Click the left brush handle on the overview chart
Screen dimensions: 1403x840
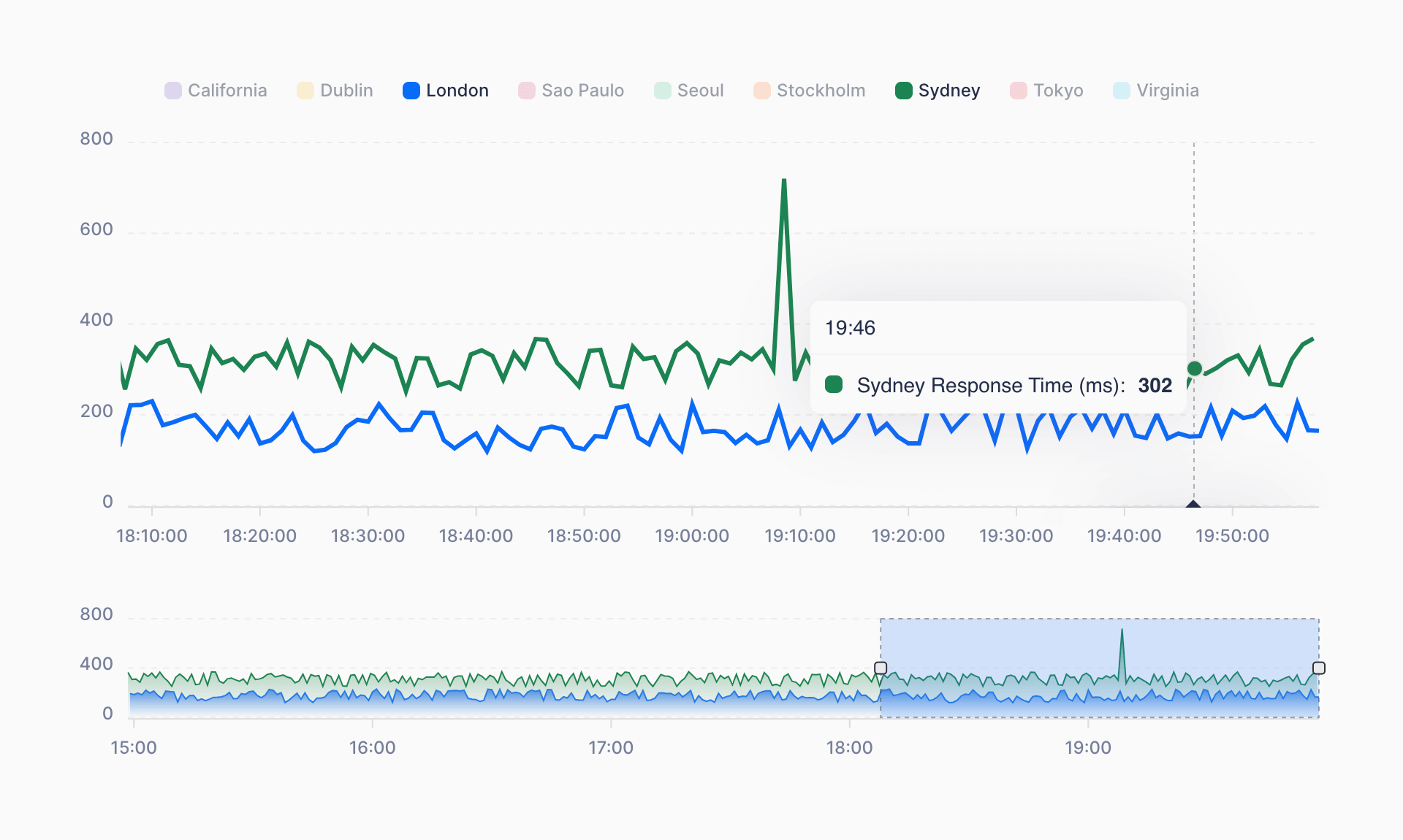tap(881, 668)
